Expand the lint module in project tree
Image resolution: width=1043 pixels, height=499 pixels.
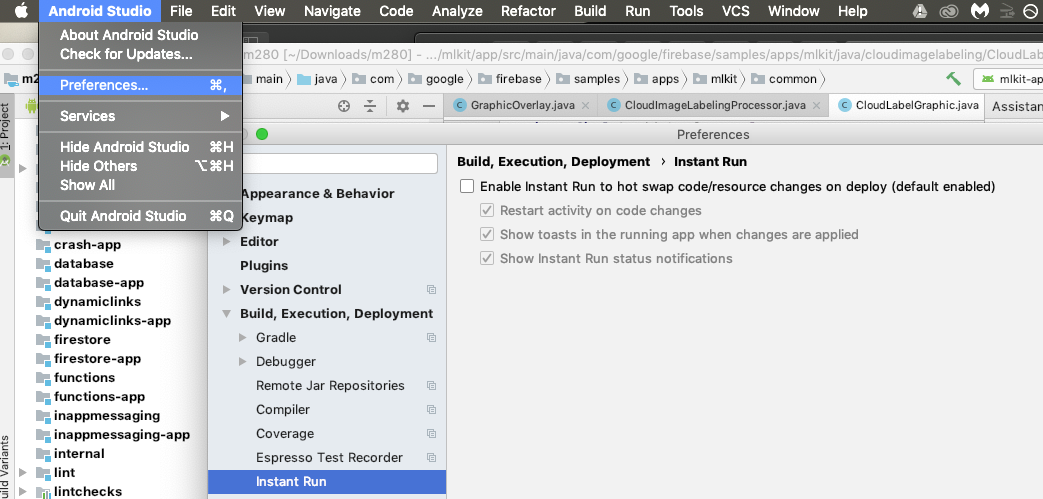(x=22, y=472)
